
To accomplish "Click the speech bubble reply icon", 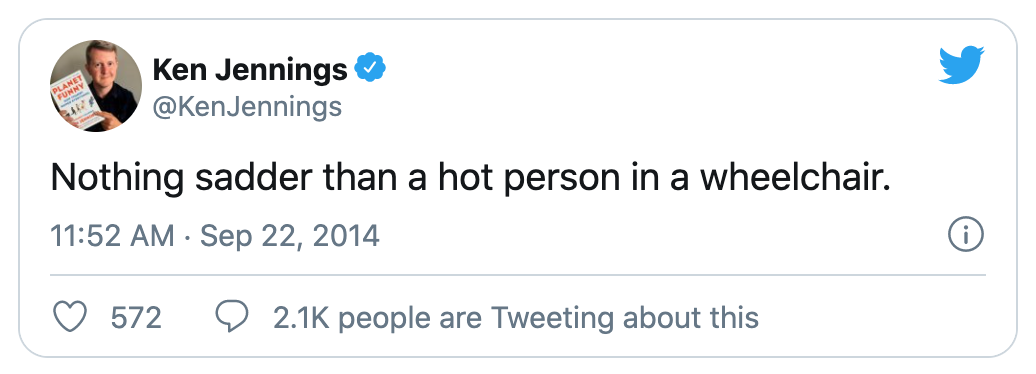I will tap(232, 318).
